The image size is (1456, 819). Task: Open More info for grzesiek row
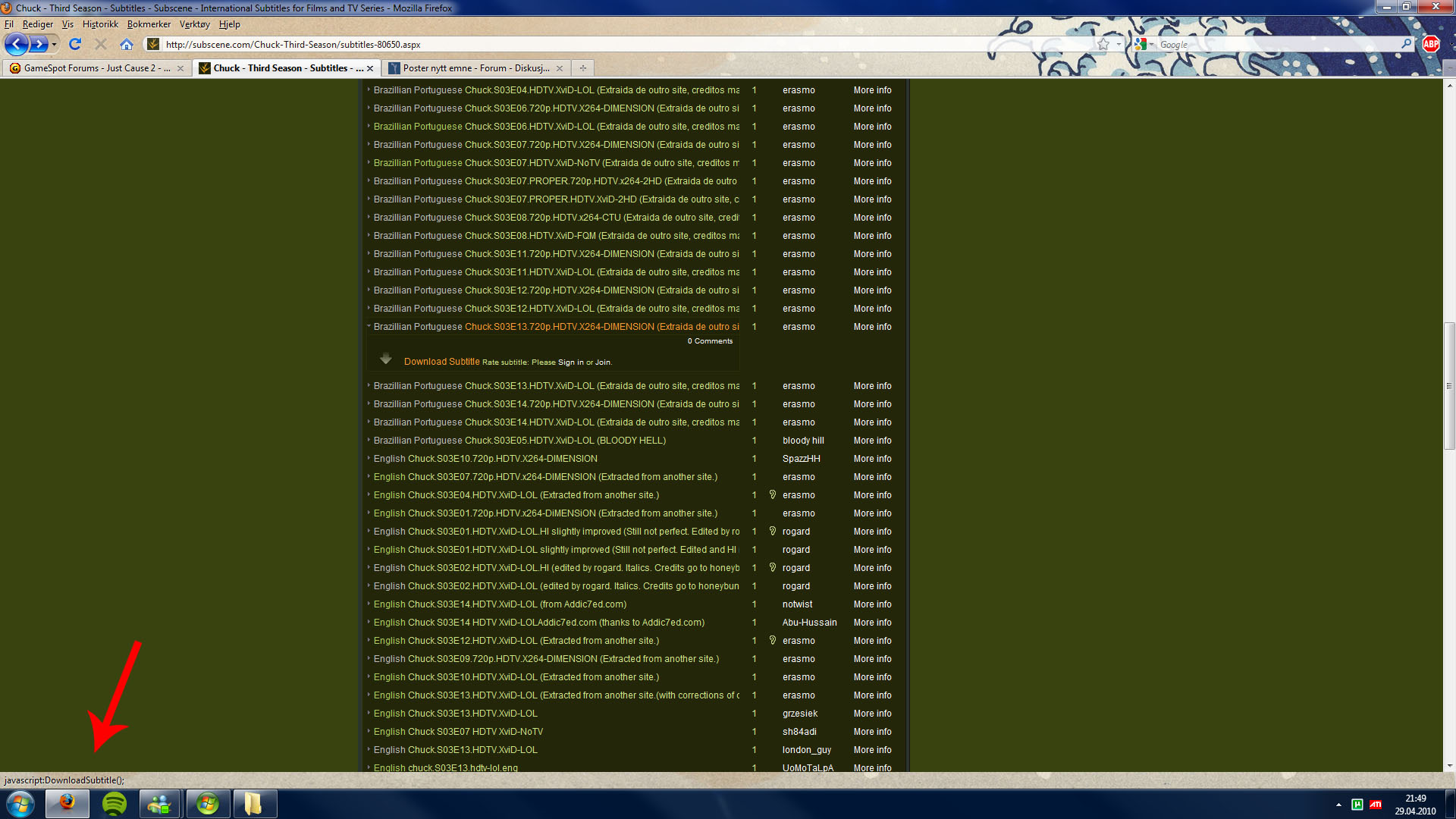[872, 713]
